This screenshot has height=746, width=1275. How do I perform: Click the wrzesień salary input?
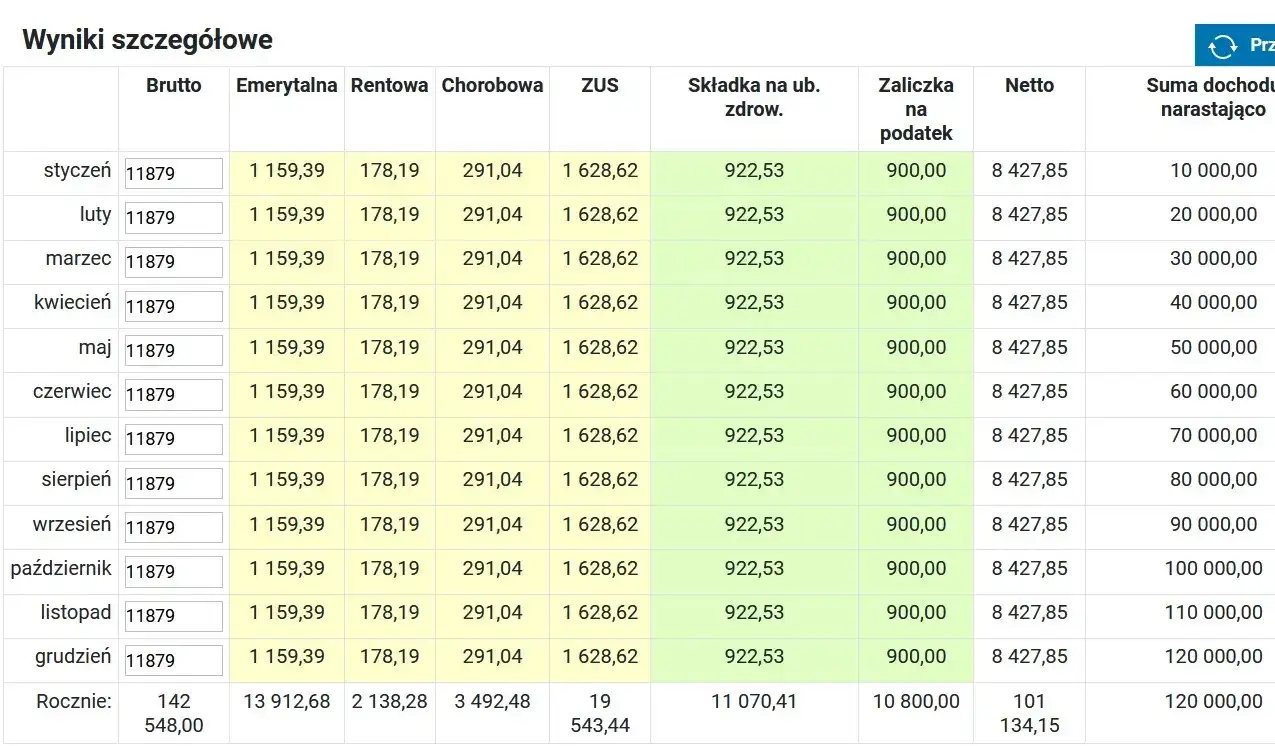172,527
